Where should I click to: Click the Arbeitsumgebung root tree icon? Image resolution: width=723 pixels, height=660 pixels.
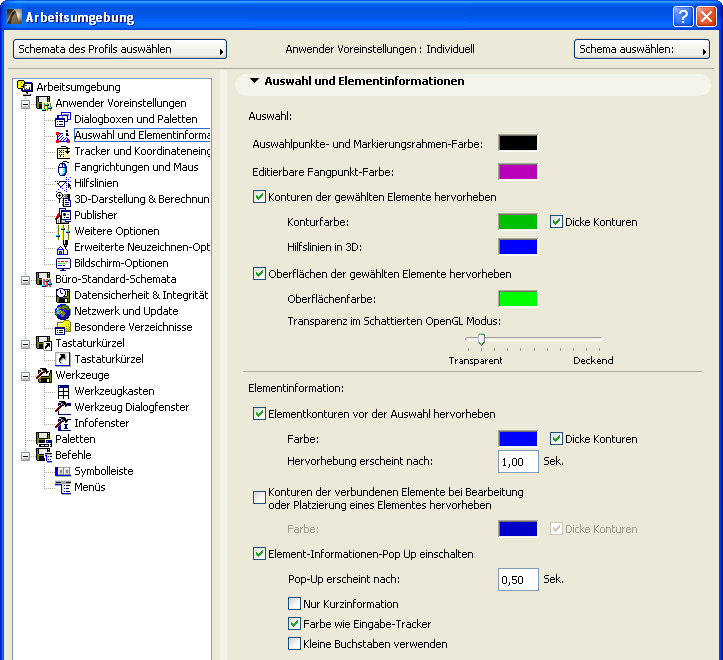click(25, 87)
